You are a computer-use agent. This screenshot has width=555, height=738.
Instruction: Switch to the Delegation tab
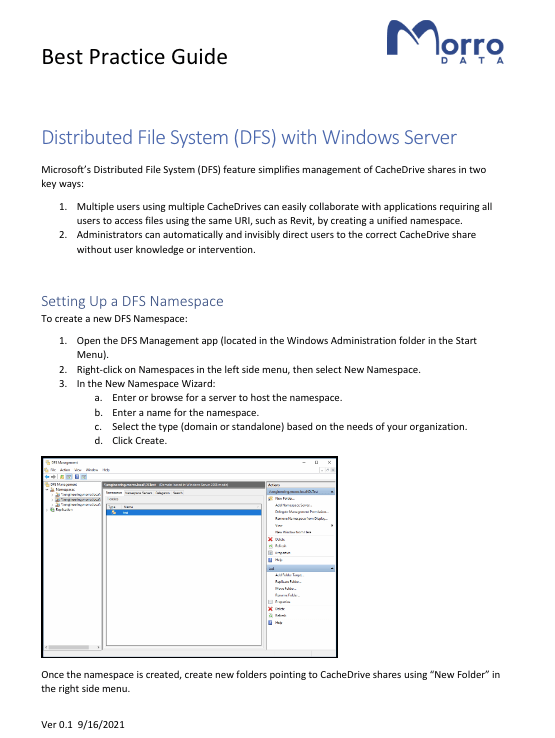tap(163, 493)
